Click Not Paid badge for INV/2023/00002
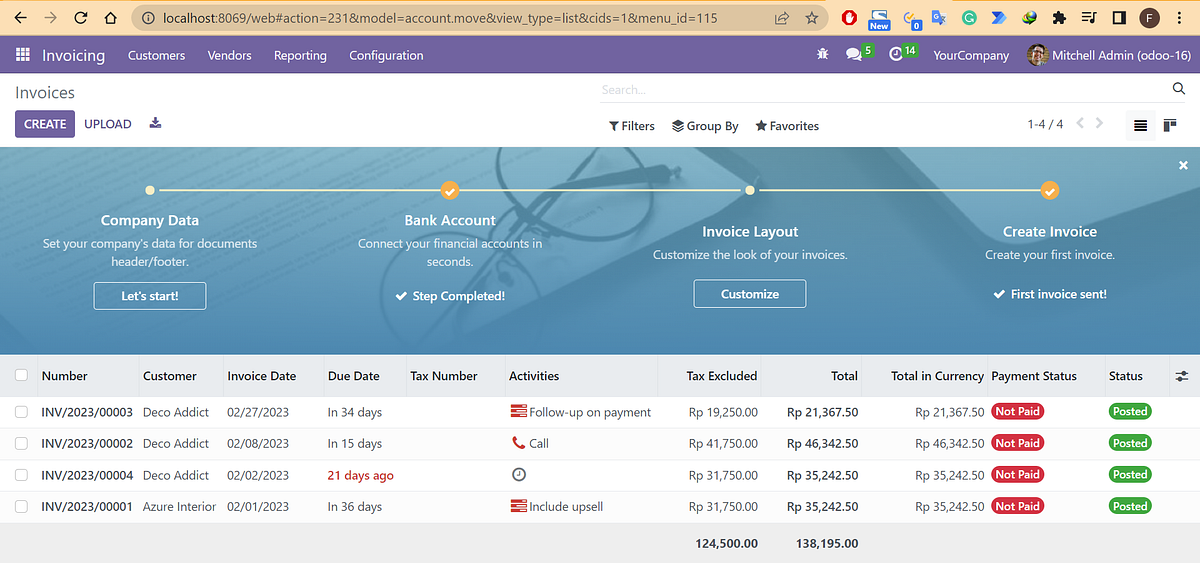1200x563 pixels. pos(1017,443)
